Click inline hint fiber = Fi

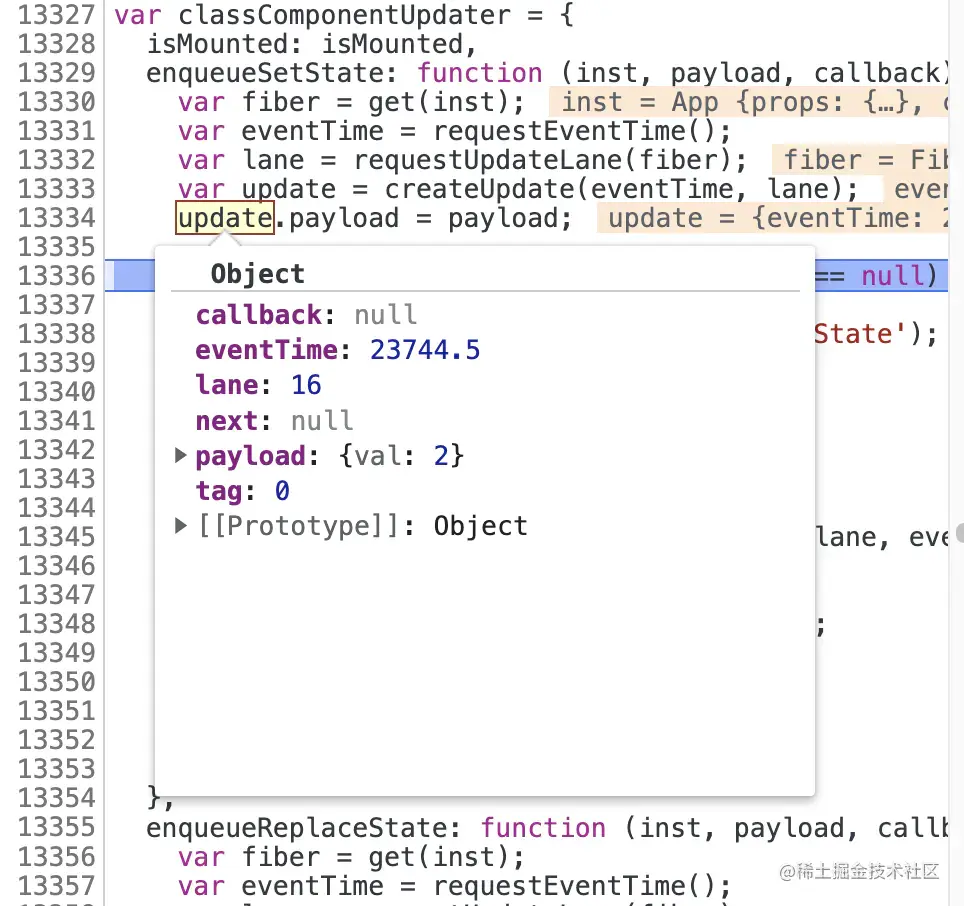860,160
